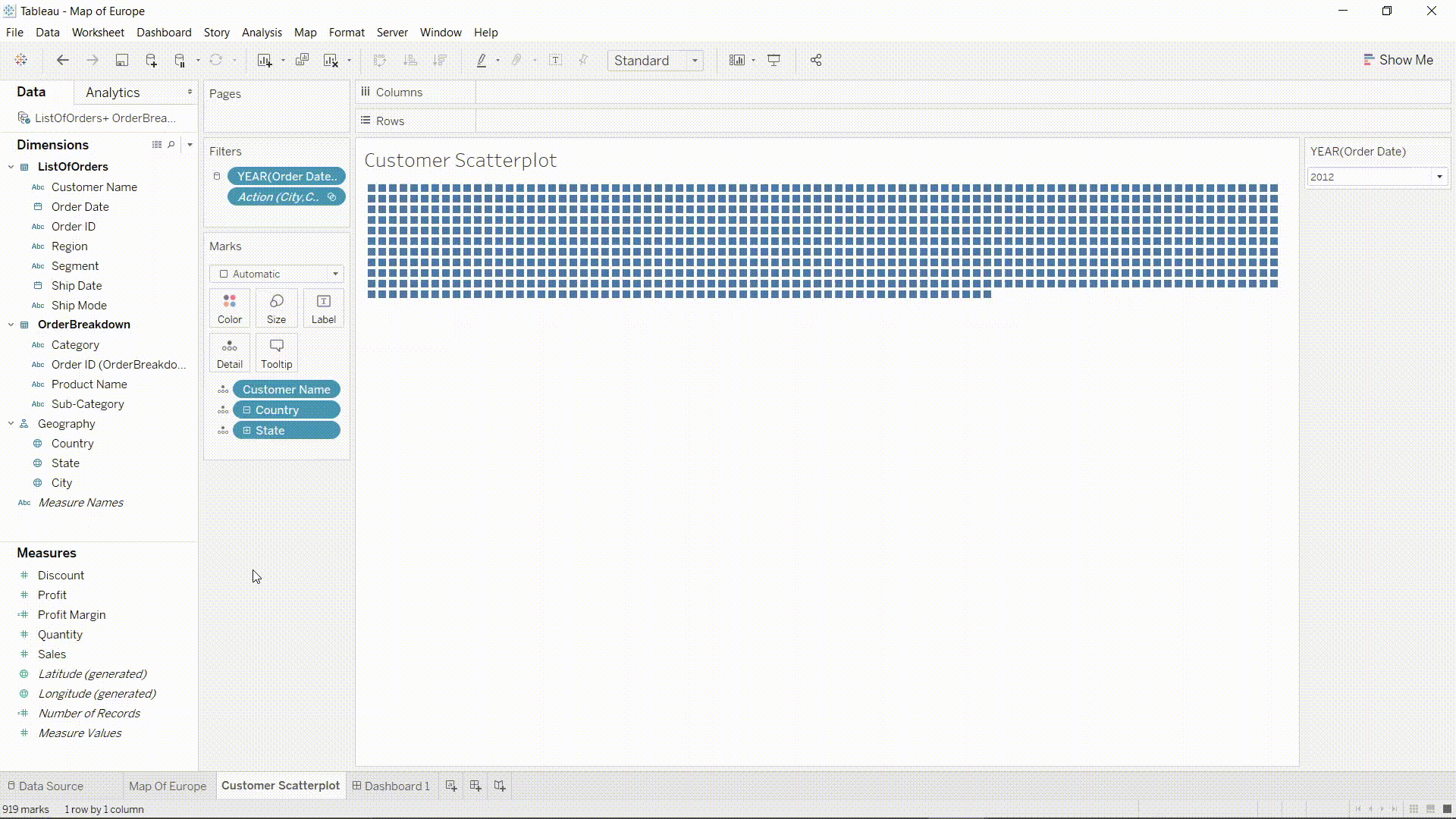1456x819 pixels.
Task: Switch to the Map Of Europe sheet tab
Action: click(168, 786)
